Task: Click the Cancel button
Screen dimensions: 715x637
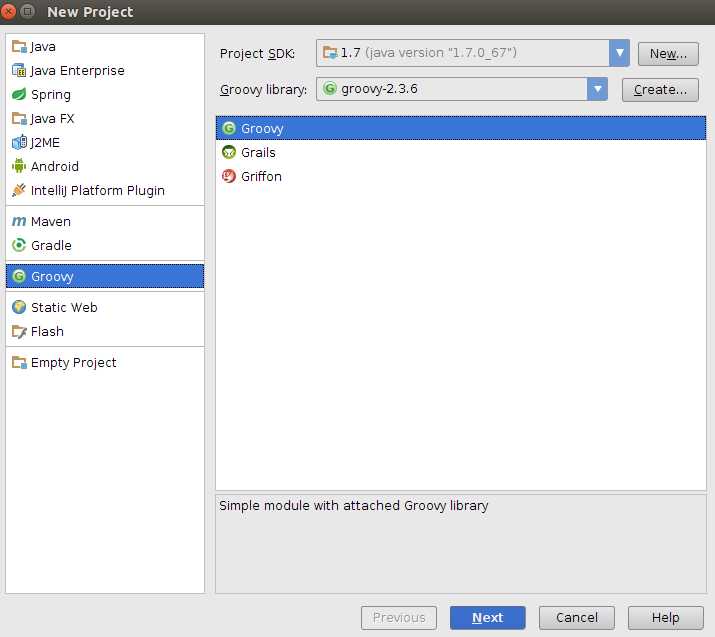Action: [576, 617]
